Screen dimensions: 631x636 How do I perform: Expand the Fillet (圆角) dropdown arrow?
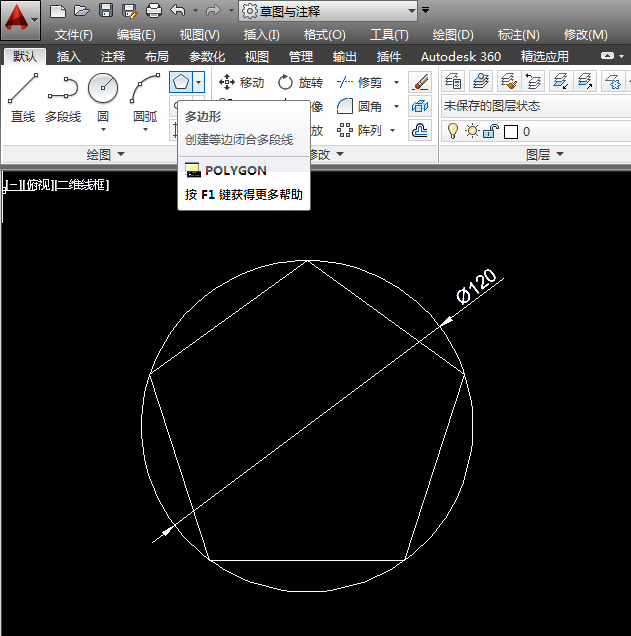[x=397, y=107]
